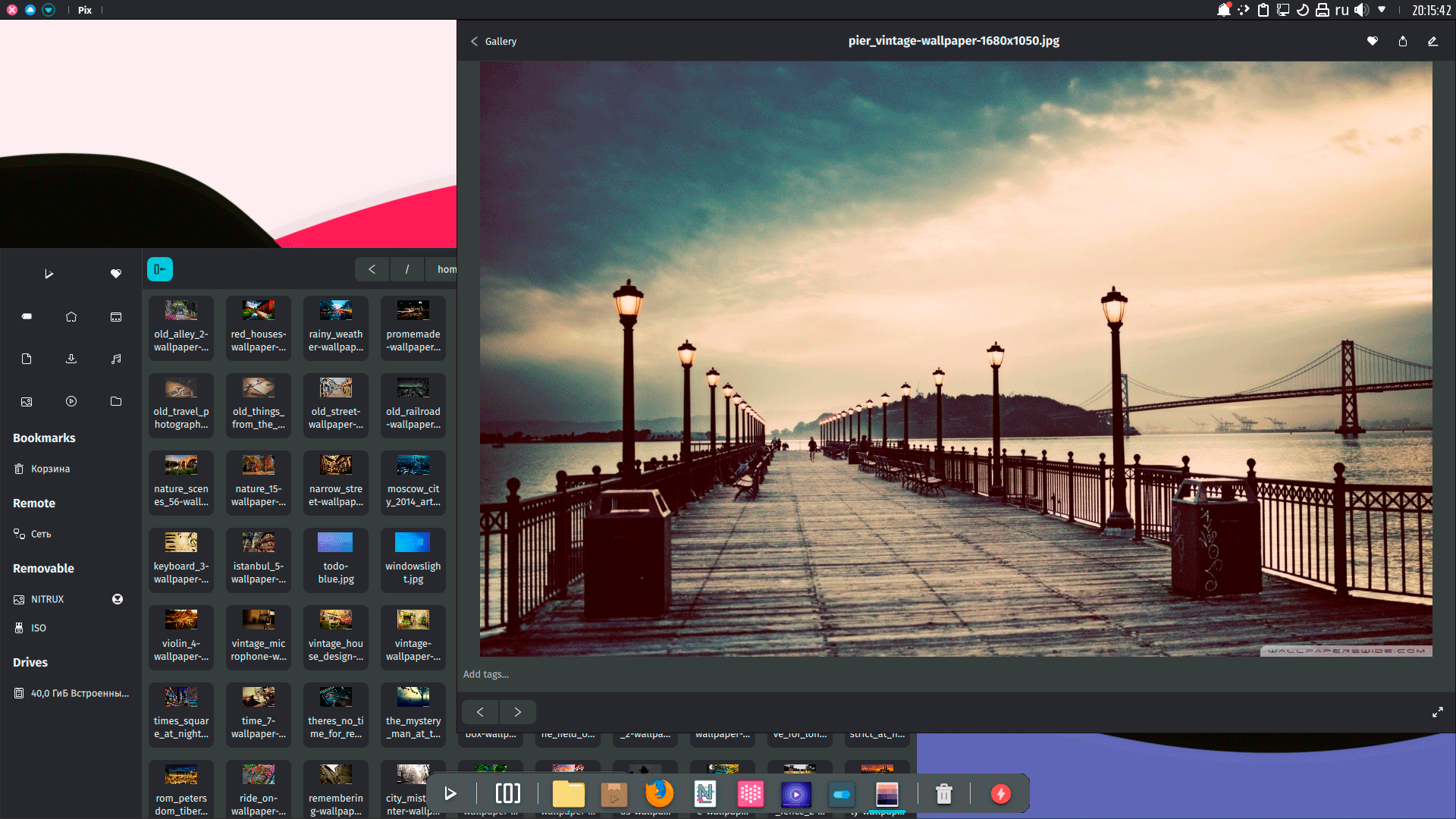The width and height of the screenshot is (1456, 819).
Task: Open the Tags place icon
Action: click(27, 317)
